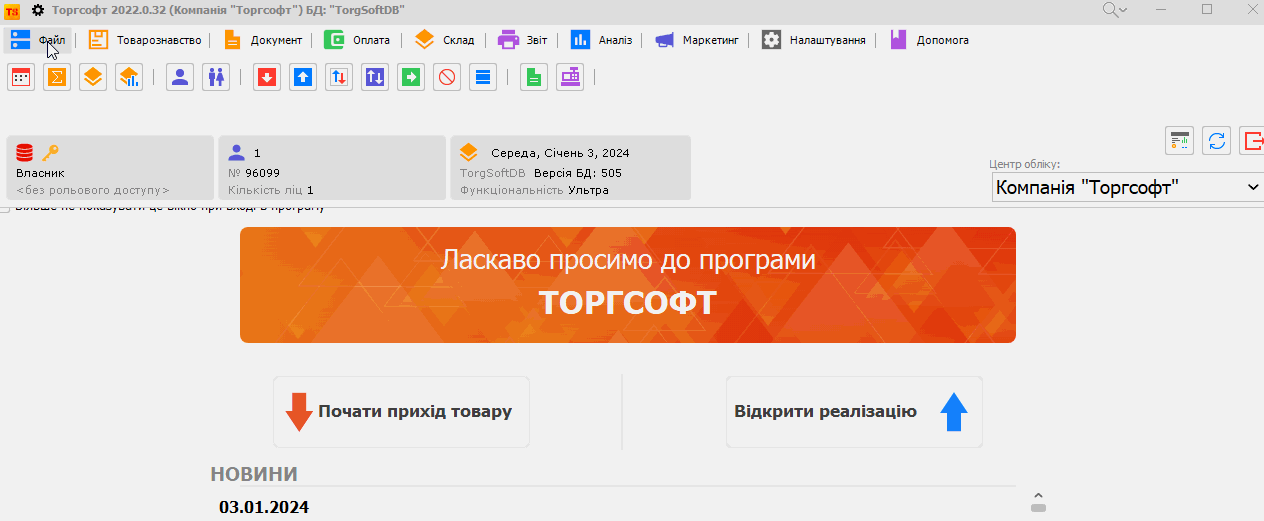Click the green document toolbar icon
The width and height of the screenshot is (1264, 521).
(534, 77)
